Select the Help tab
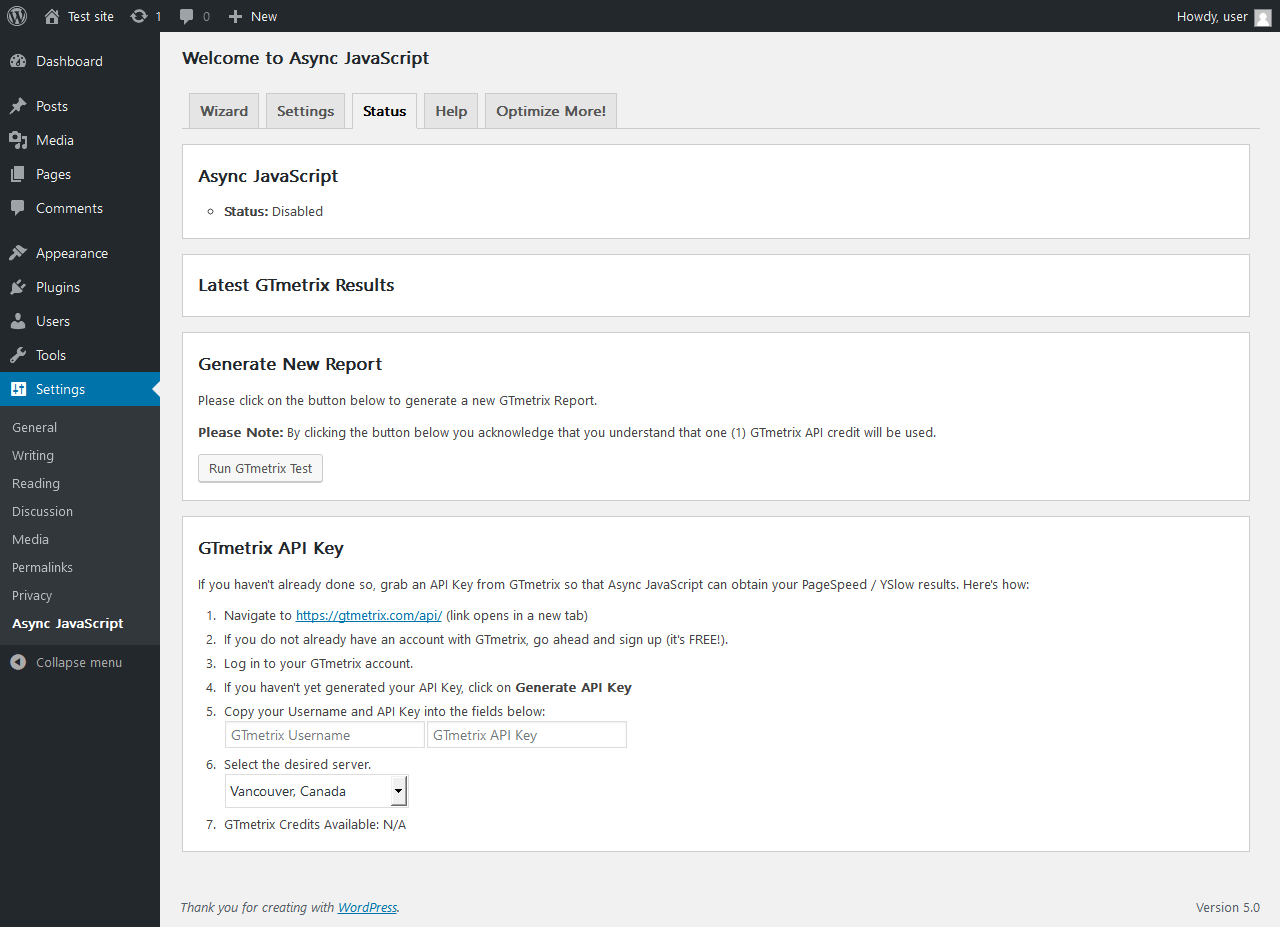Image resolution: width=1280 pixels, height=927 pixels. click(451, 111)
